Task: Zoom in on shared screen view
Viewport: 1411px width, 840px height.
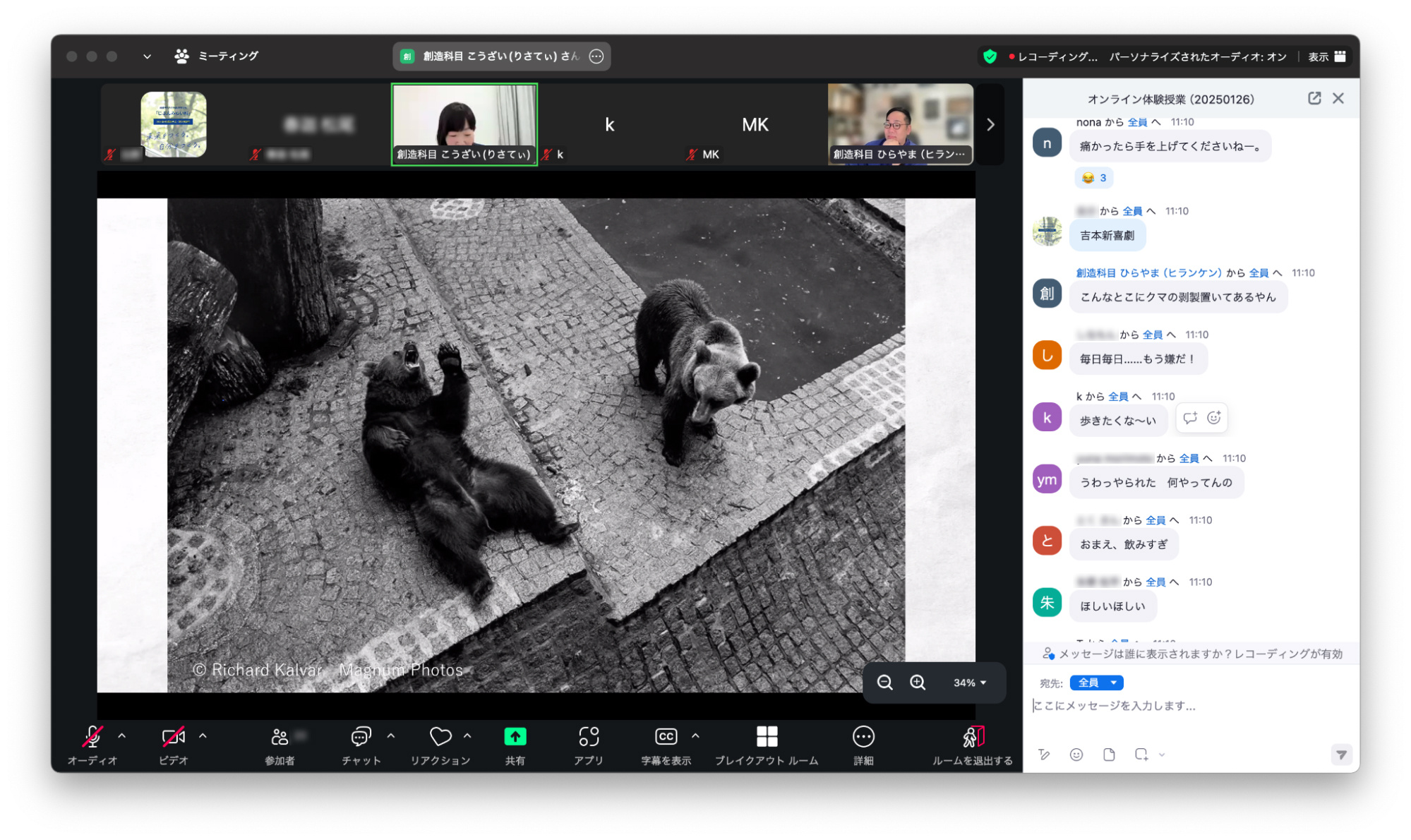Action: [x=918, y=683]
